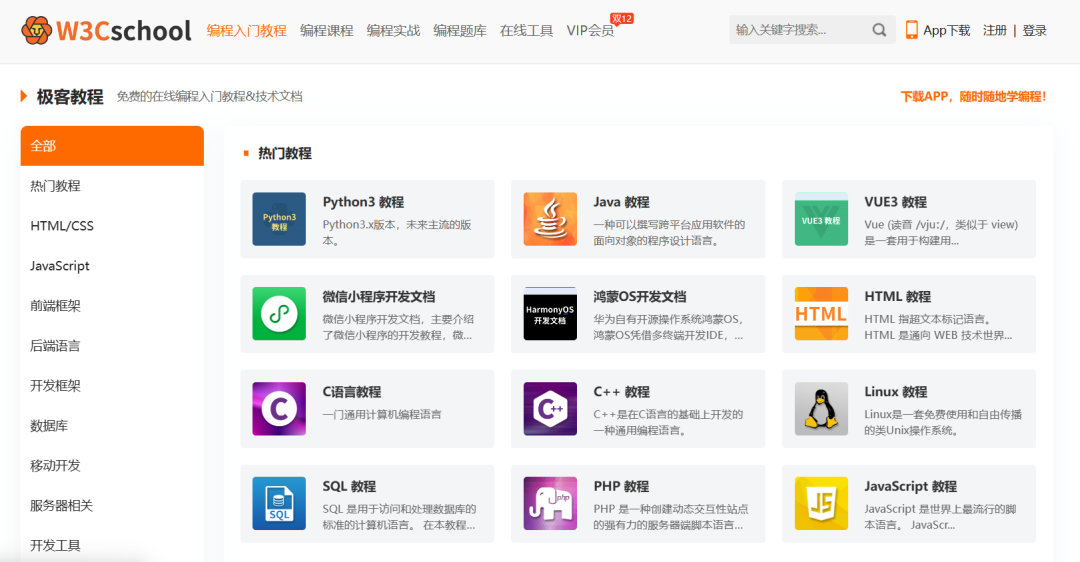Click description Python3.x版本，未来主流的版本
This screenshot has width=1080, height=562.
[x=397, y=233]
